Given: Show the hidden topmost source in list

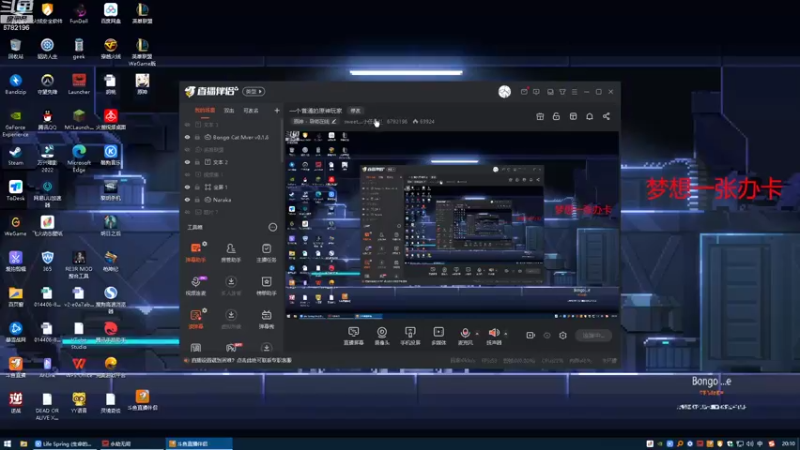Looking at the screenshot, I should point(187,124).
